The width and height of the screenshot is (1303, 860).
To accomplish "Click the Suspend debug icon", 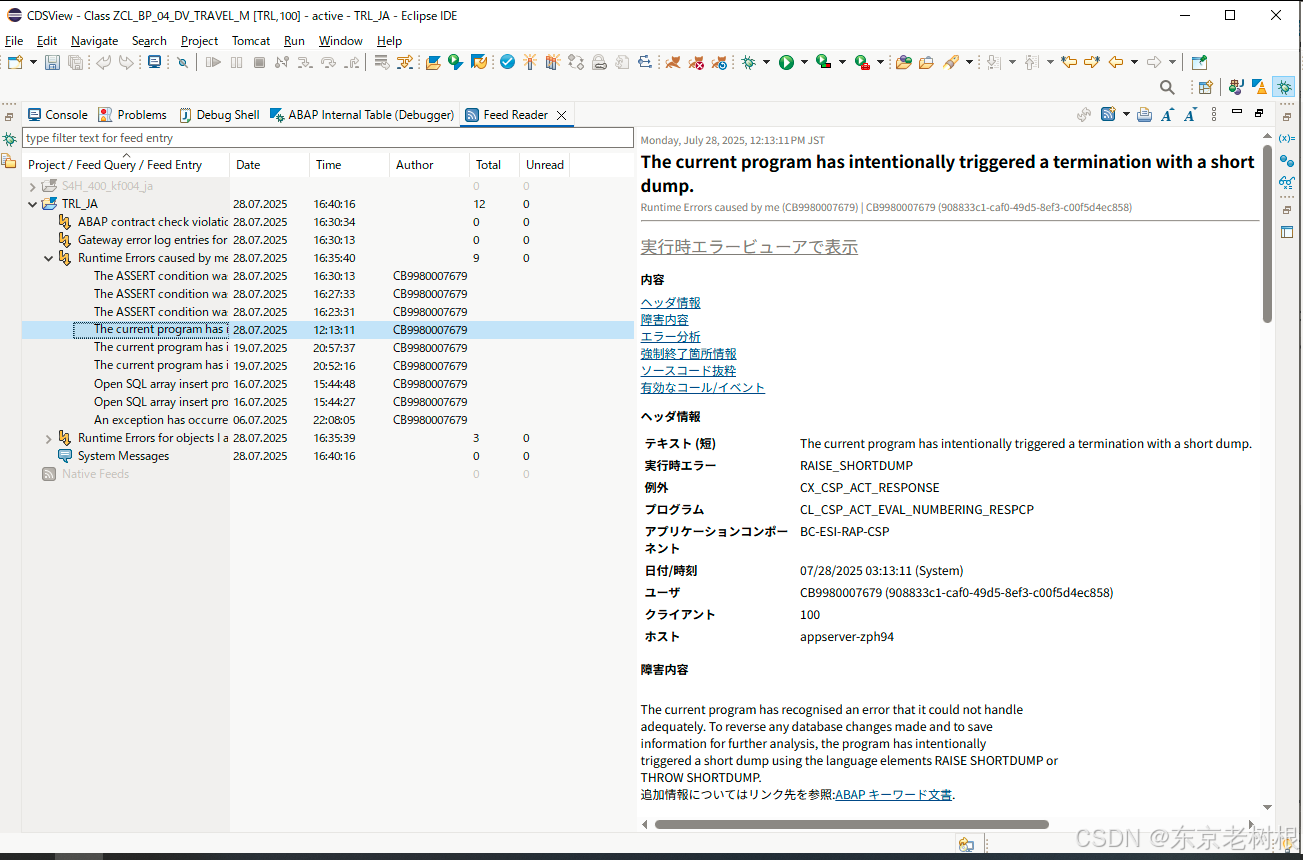I will point(236,62).
